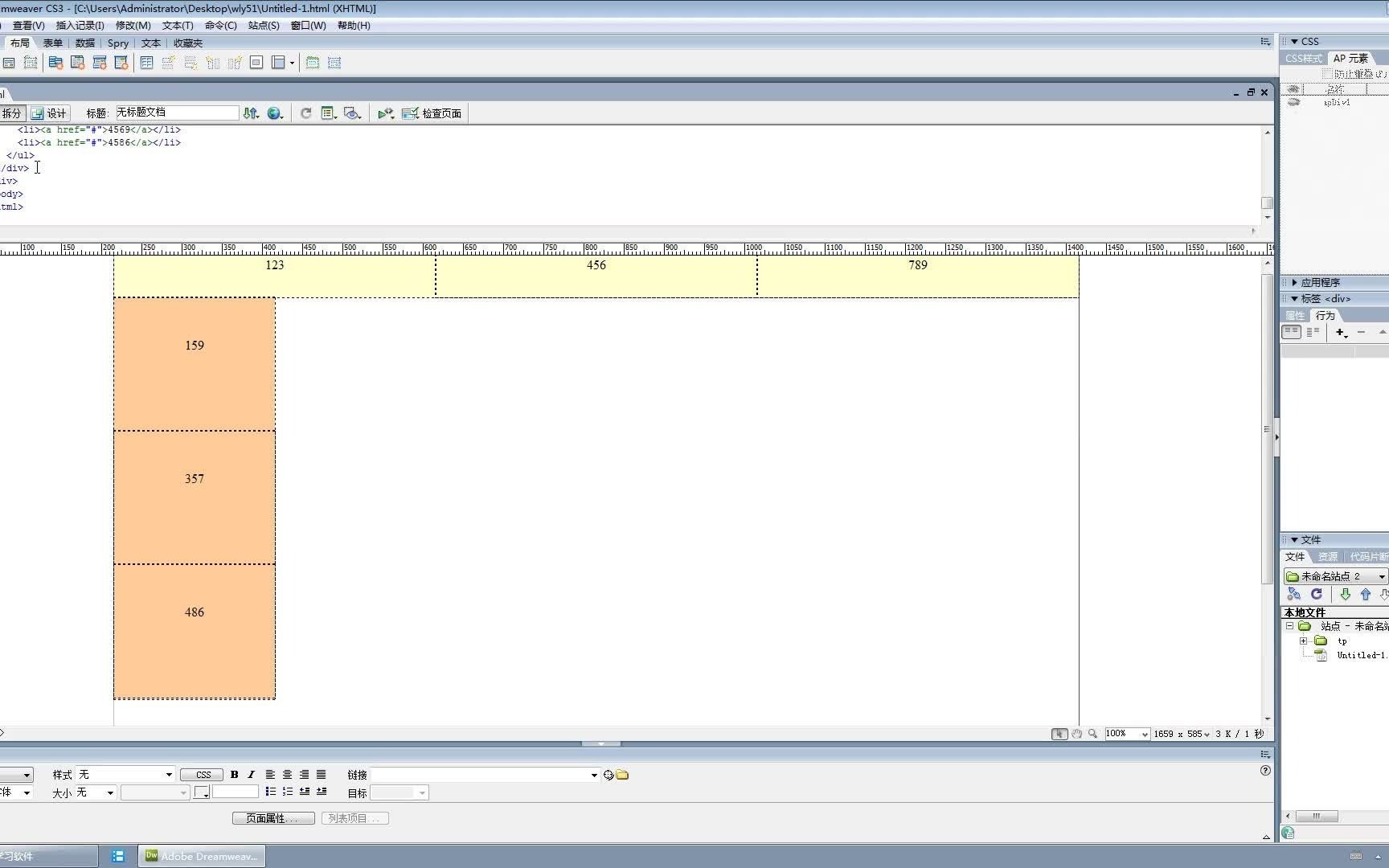The height and width of the screenshot is (868, 1389).
Task: Open the 帮助(H) Help menu
Action: (354, 25)
